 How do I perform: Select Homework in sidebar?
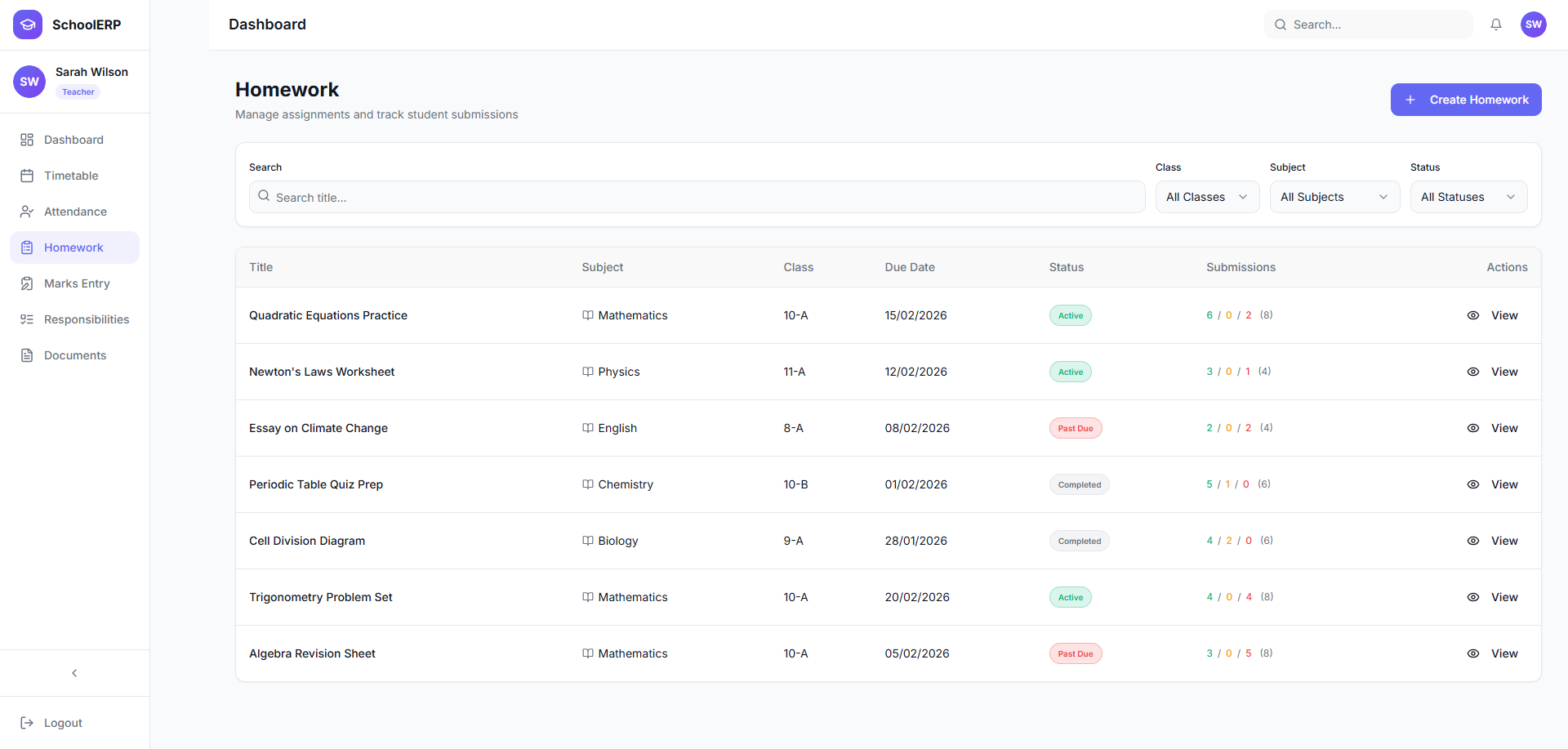tap(74, 247)
